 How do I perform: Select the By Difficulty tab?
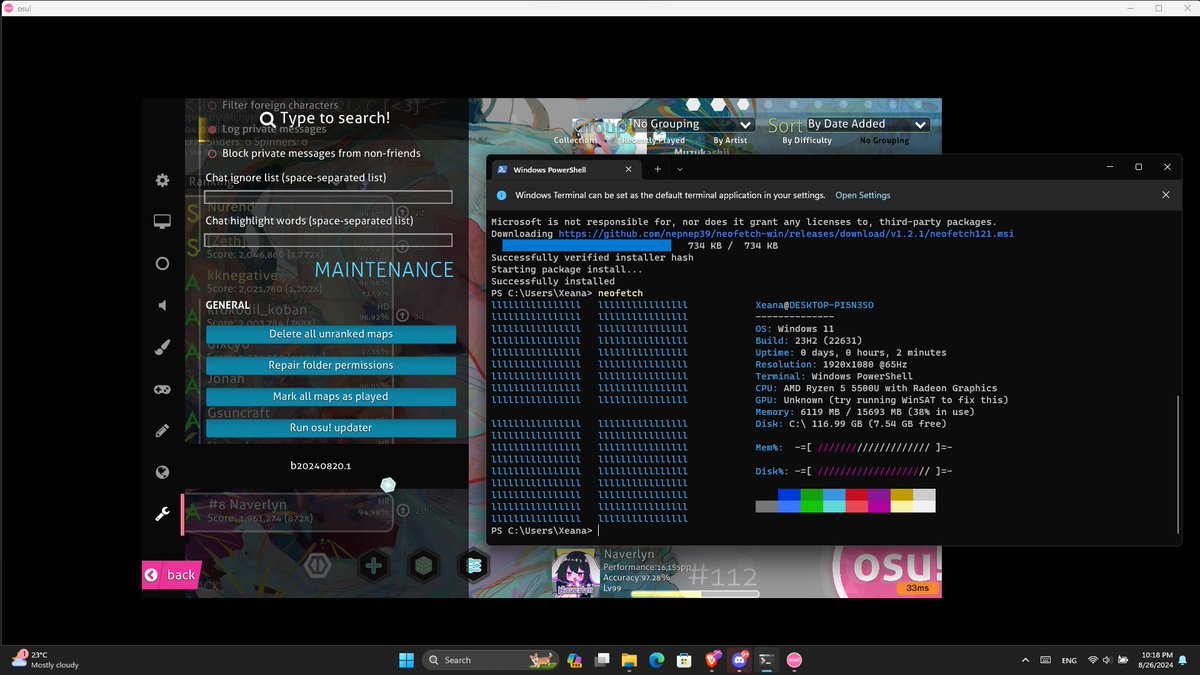coord(807,140)
